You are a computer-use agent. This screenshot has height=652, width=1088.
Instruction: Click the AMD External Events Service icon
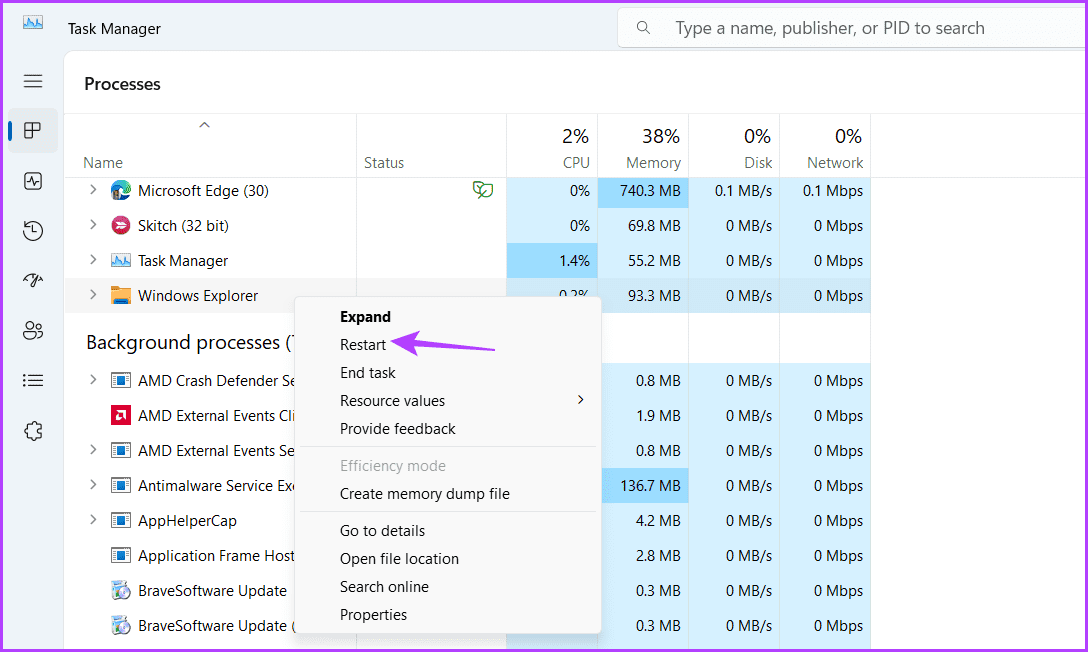(x=121, y=450)
